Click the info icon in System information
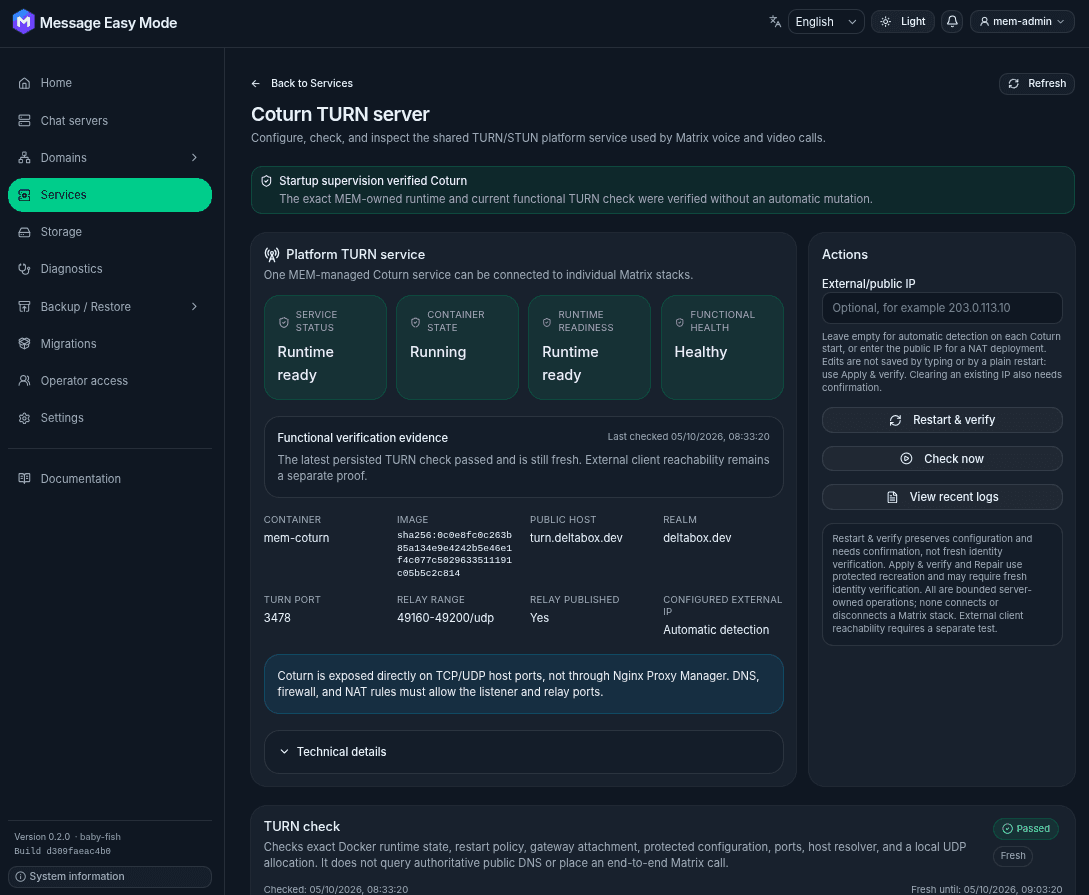1089x895 pixels. pos(20,876)
